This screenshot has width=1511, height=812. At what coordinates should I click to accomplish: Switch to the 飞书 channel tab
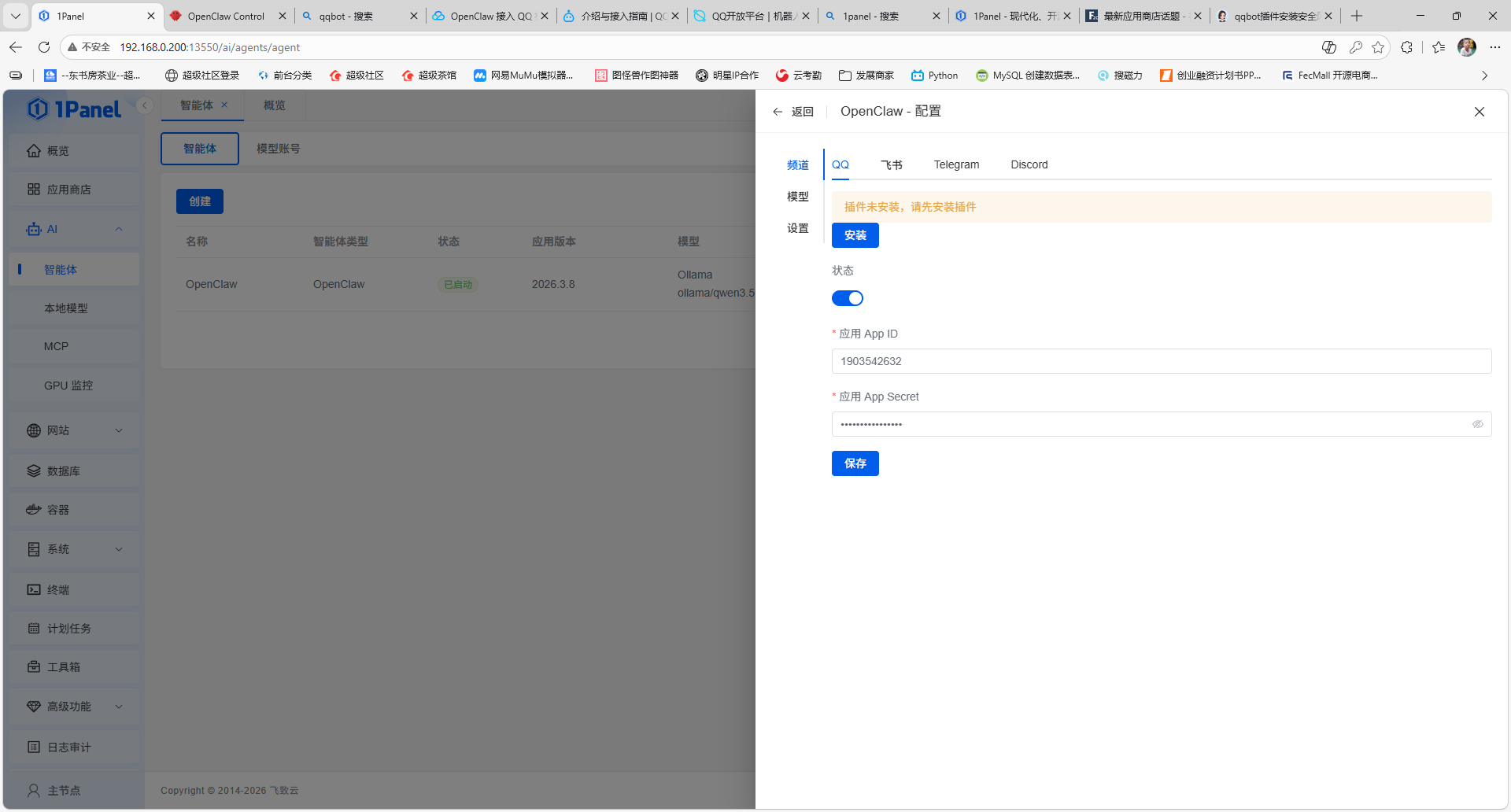click(x=891, y=164)
